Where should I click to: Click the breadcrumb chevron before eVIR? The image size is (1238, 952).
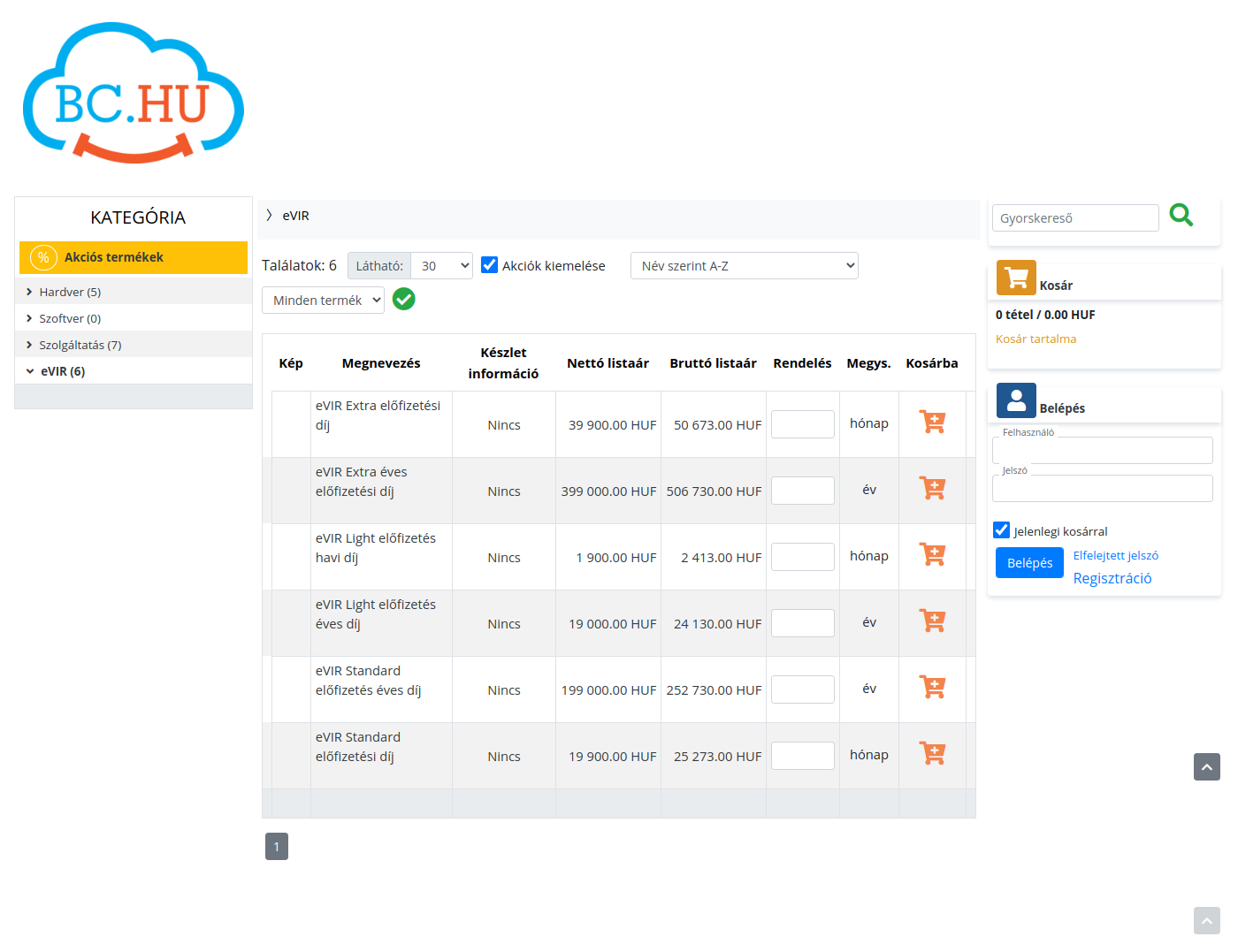pos(269,216)
